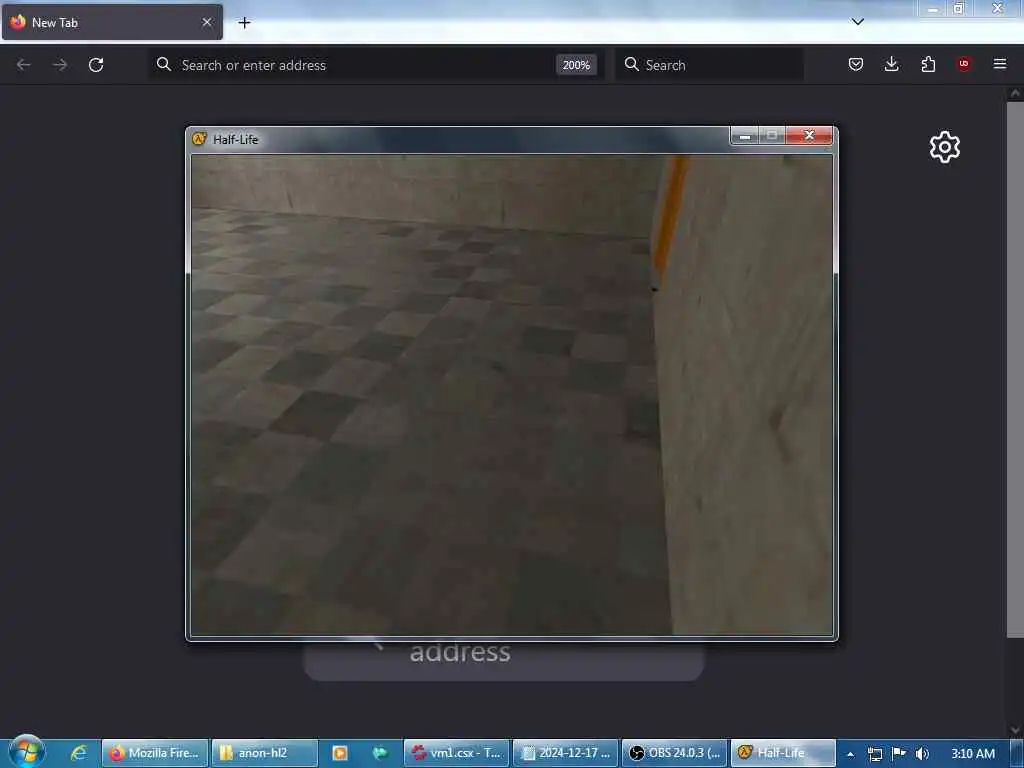Screen dimensions: 1024x768
Task: Launch Internet Explorer from the taskbar
Action: tap(78, 752)
